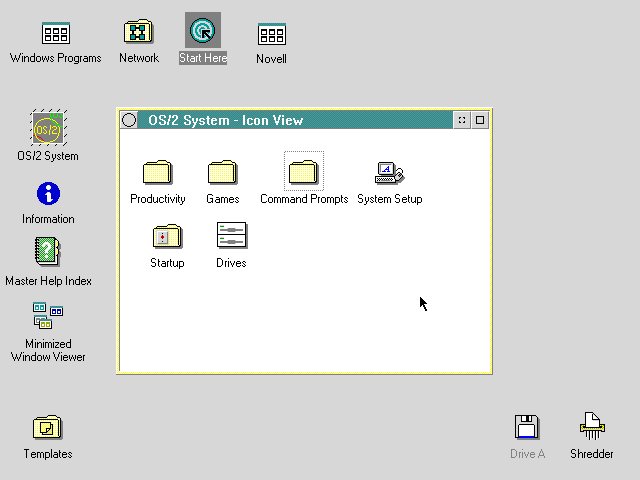640x480 pixels.
Task: Click the Drives label text
Action: point(231,263)
